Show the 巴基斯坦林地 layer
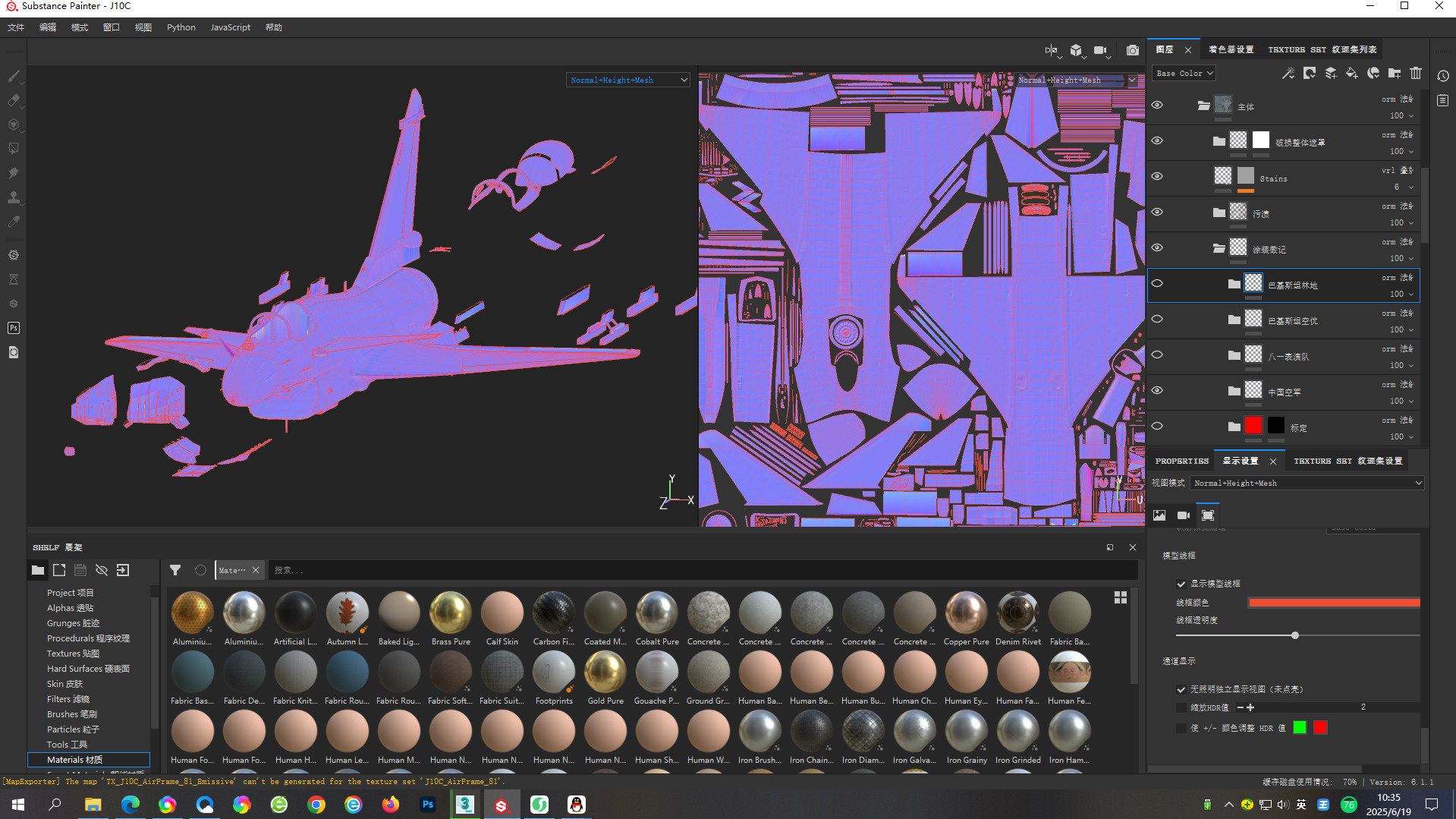Image resolution: width=1456 pixels, height=819 pixels. pyautogui.click(x=1157, y=284)
